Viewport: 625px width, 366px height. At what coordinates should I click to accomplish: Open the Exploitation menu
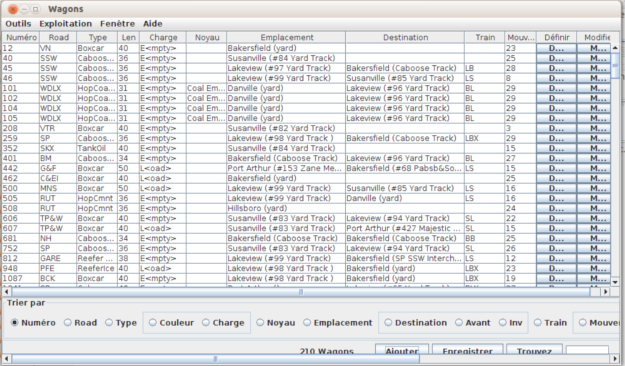pos(65,24)
